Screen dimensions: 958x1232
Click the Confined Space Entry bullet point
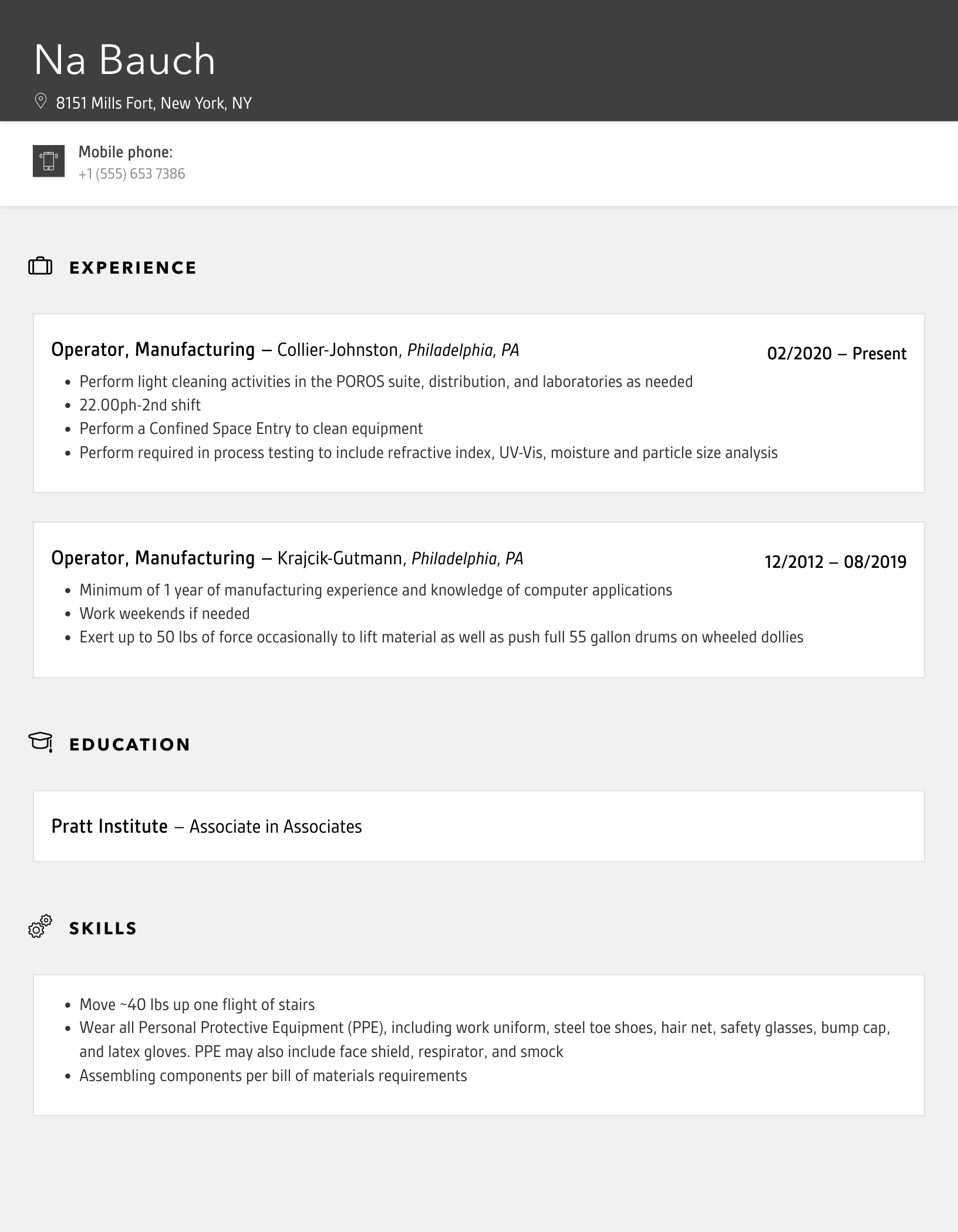pyautogui.click(x=251, y=429)
